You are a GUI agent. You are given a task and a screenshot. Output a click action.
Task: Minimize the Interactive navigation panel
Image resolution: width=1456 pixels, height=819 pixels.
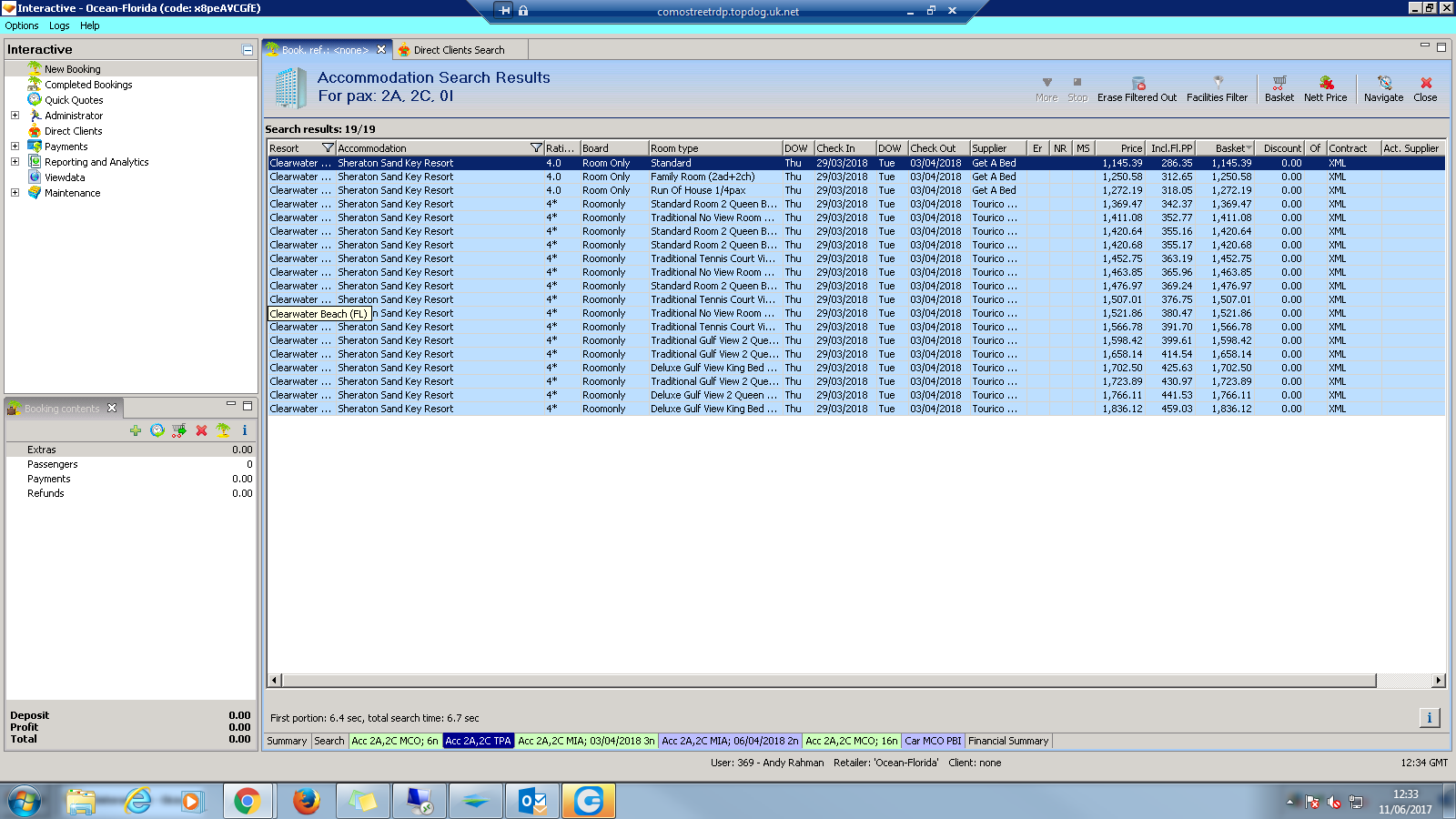[248, 50]
